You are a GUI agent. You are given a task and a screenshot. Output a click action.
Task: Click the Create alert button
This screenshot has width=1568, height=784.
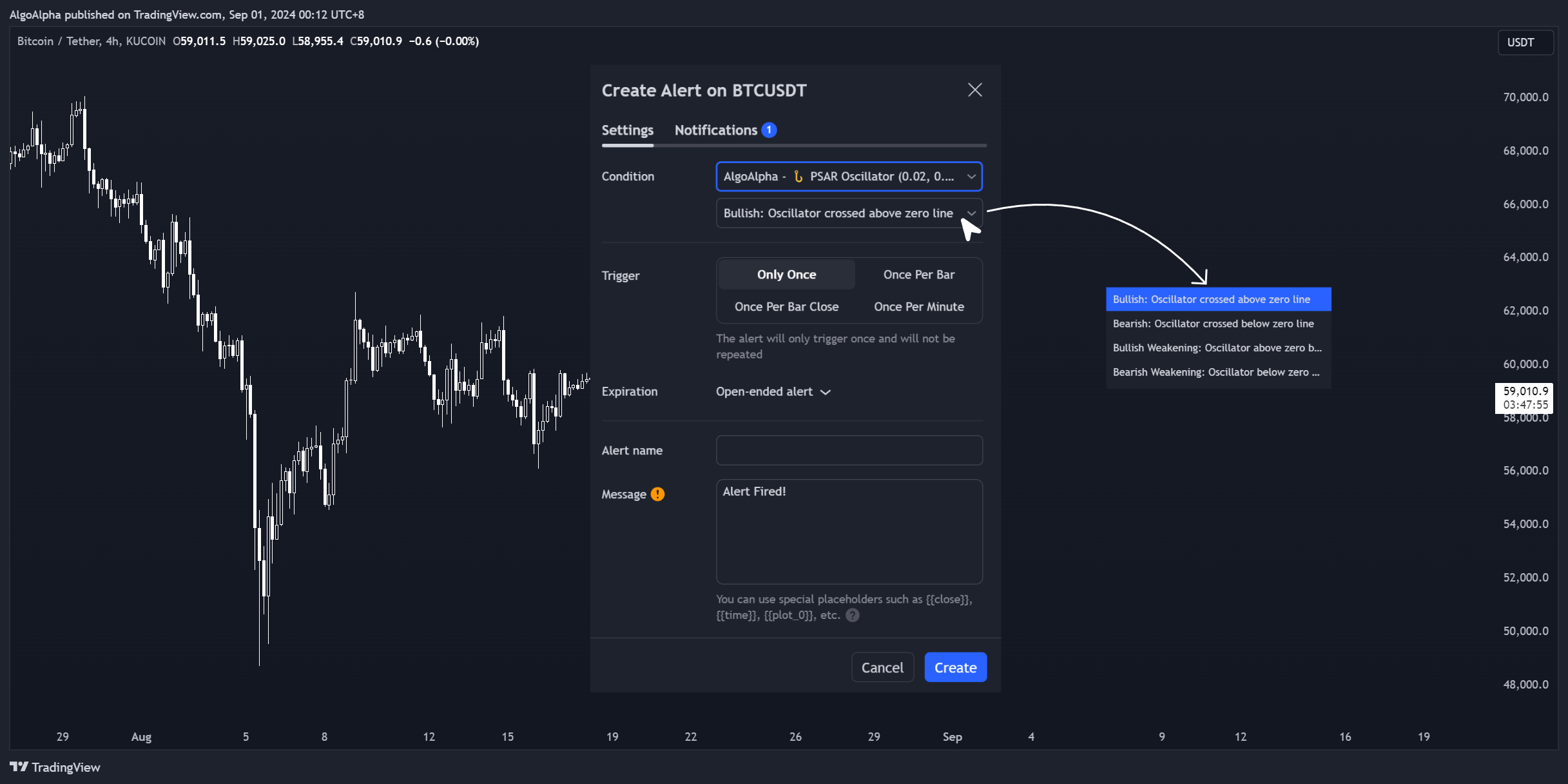[x=955, y=667]
